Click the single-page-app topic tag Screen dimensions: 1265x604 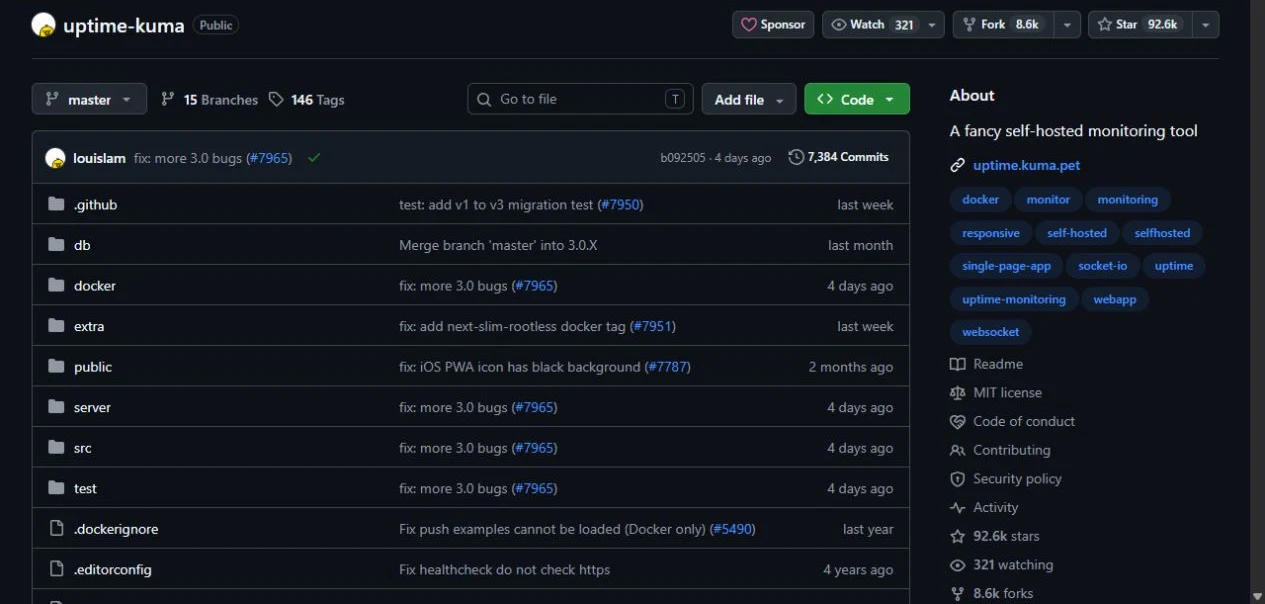(x=1006, y=266)
